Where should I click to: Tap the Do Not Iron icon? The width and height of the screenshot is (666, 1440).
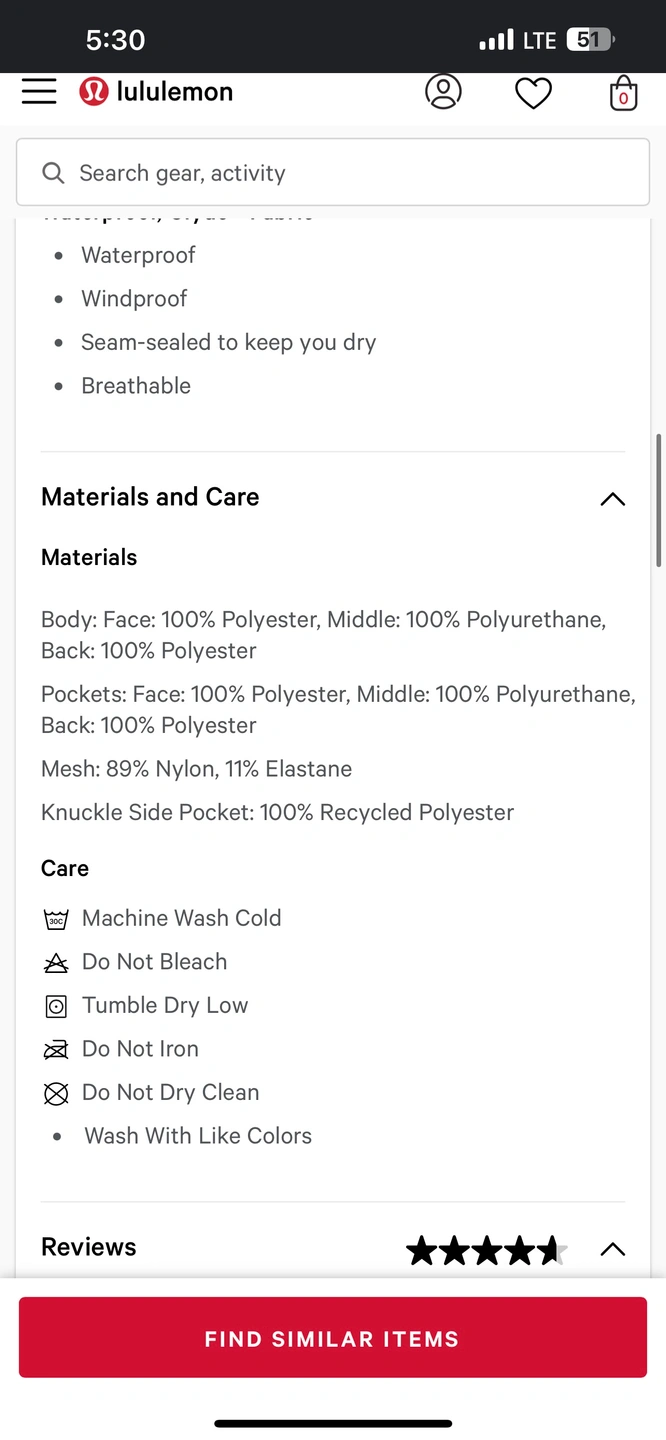pyautogui.click(x=56, y=1050)
